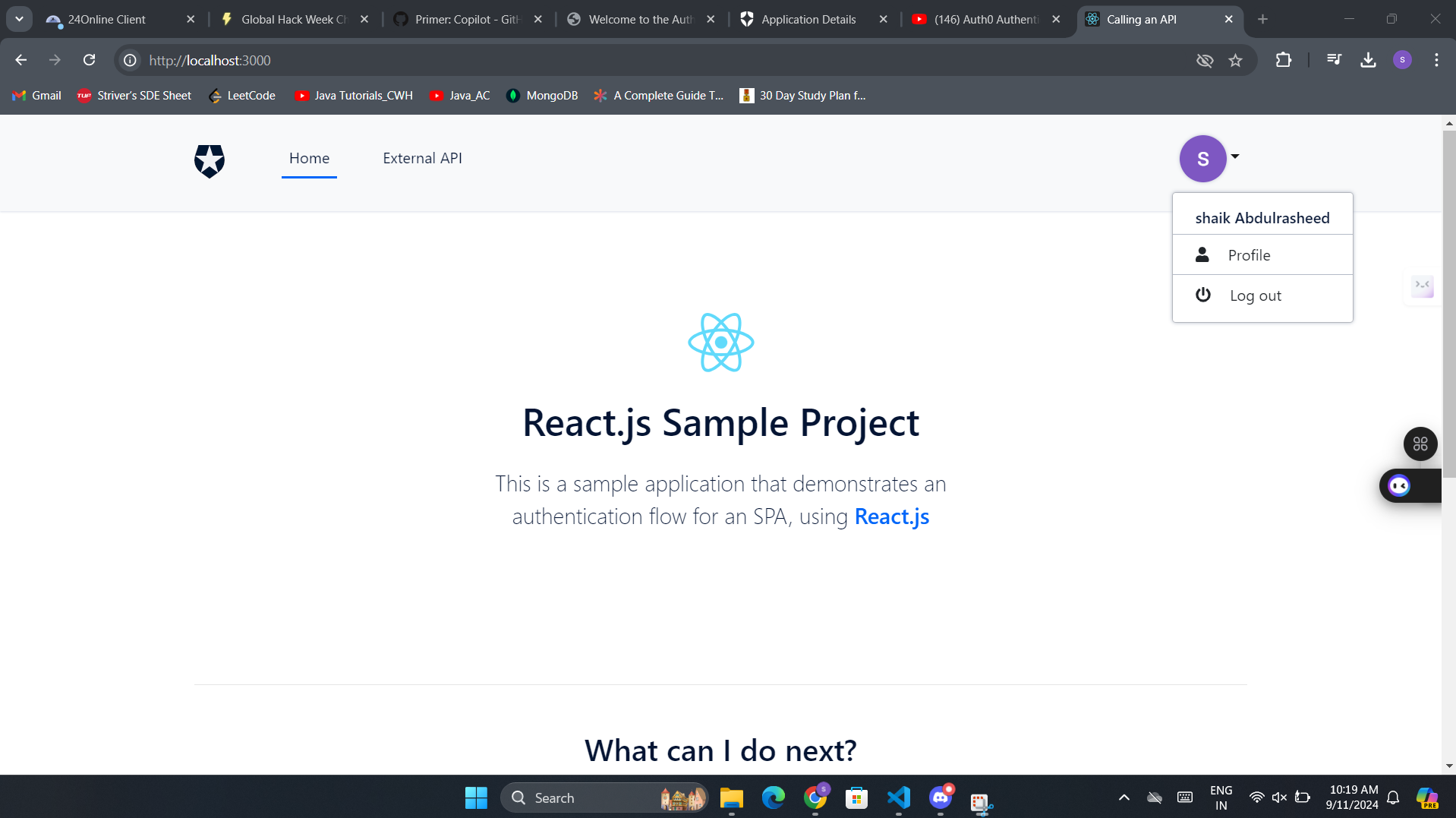Viewport: 1456px width, 818px height.
Task: Click the shaik Abdulrasheed name header
Action: click(1262, 218)
